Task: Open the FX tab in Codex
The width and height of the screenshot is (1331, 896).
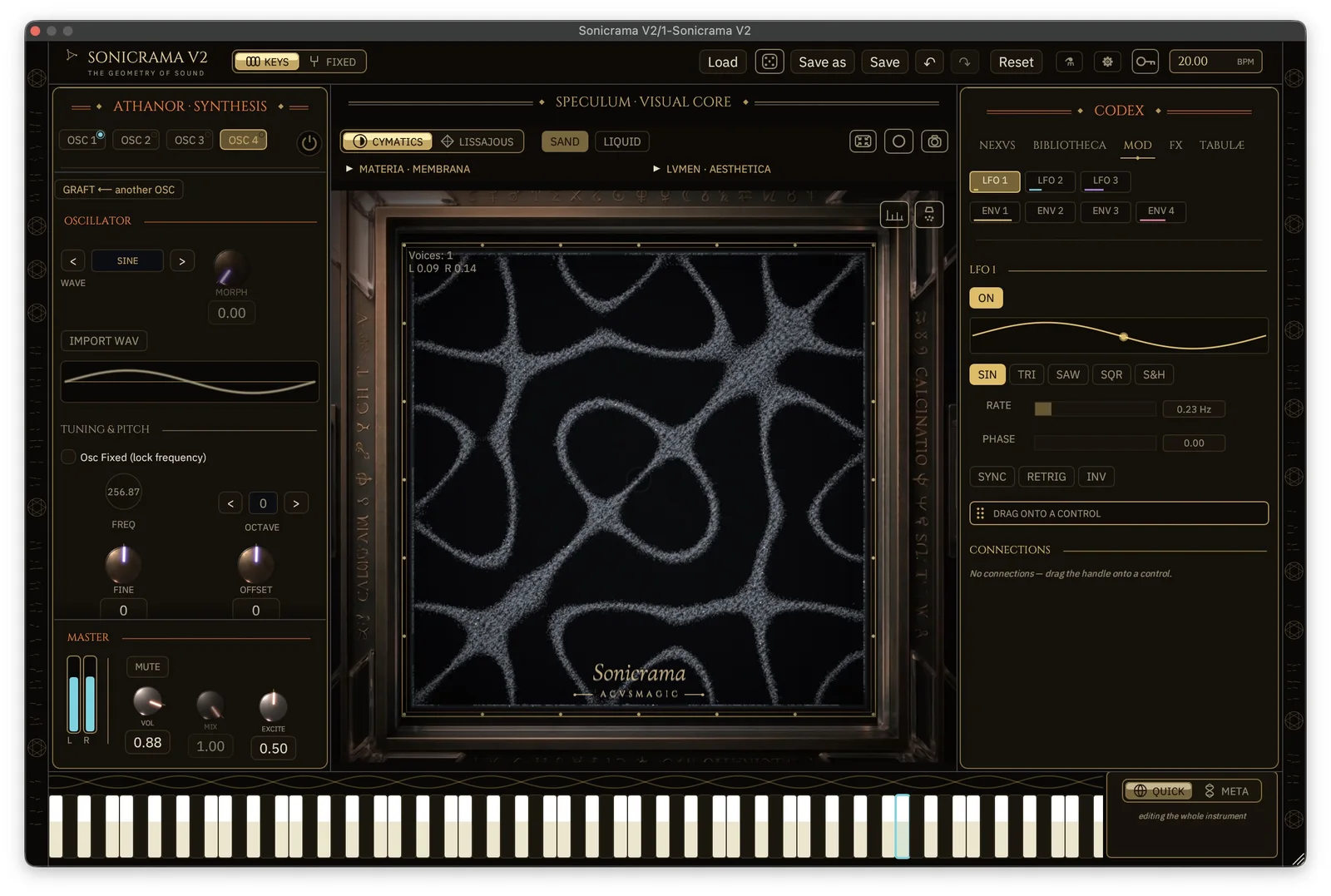Action: tap(1175, 145)
